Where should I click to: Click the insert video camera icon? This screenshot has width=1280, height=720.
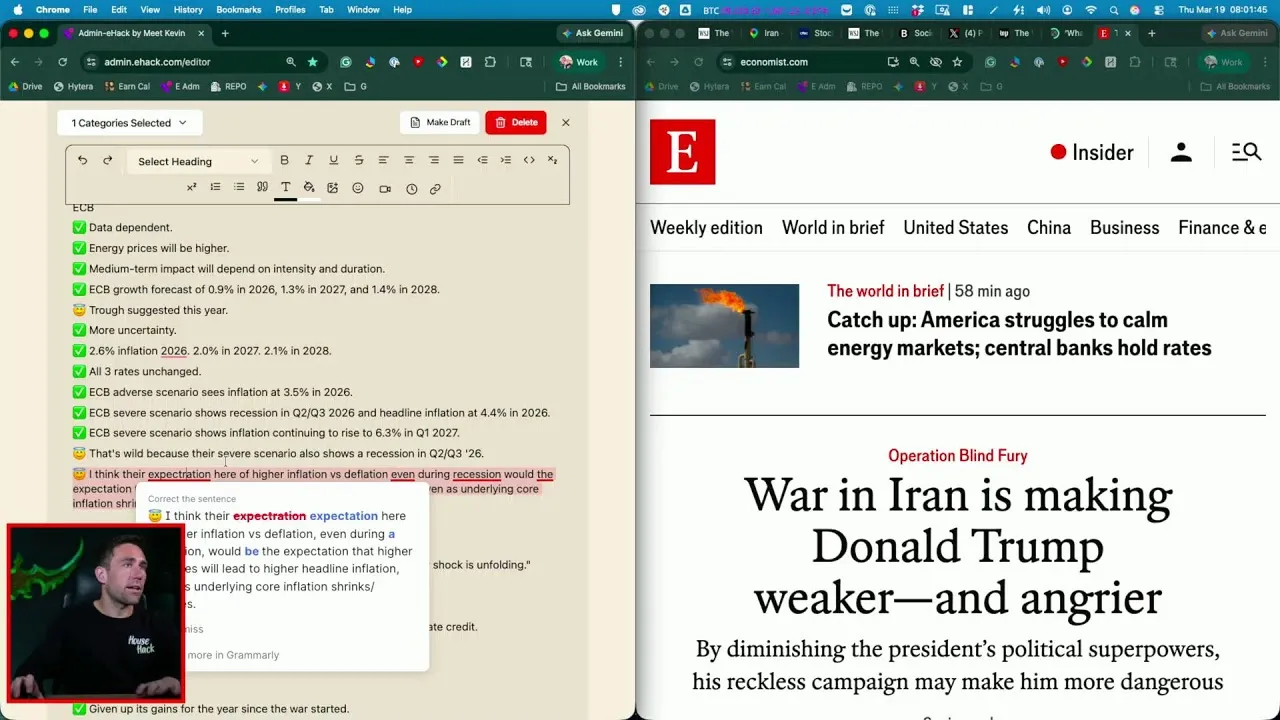coord(385,188)
